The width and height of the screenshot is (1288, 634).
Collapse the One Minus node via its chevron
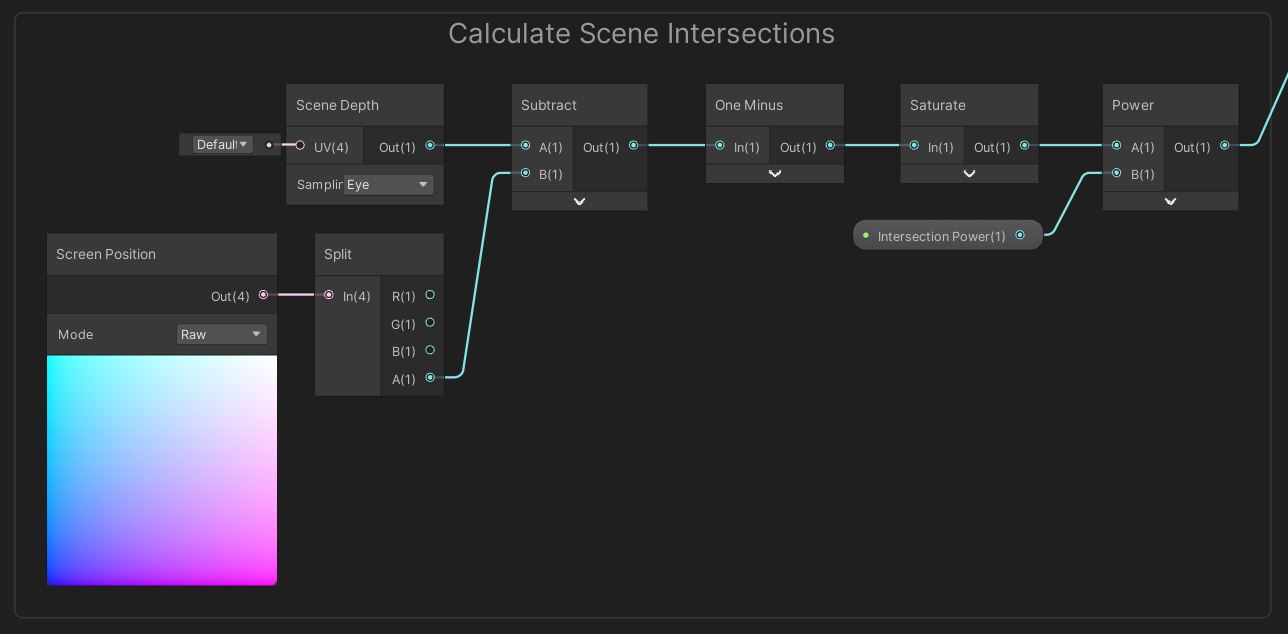[775, 173]
